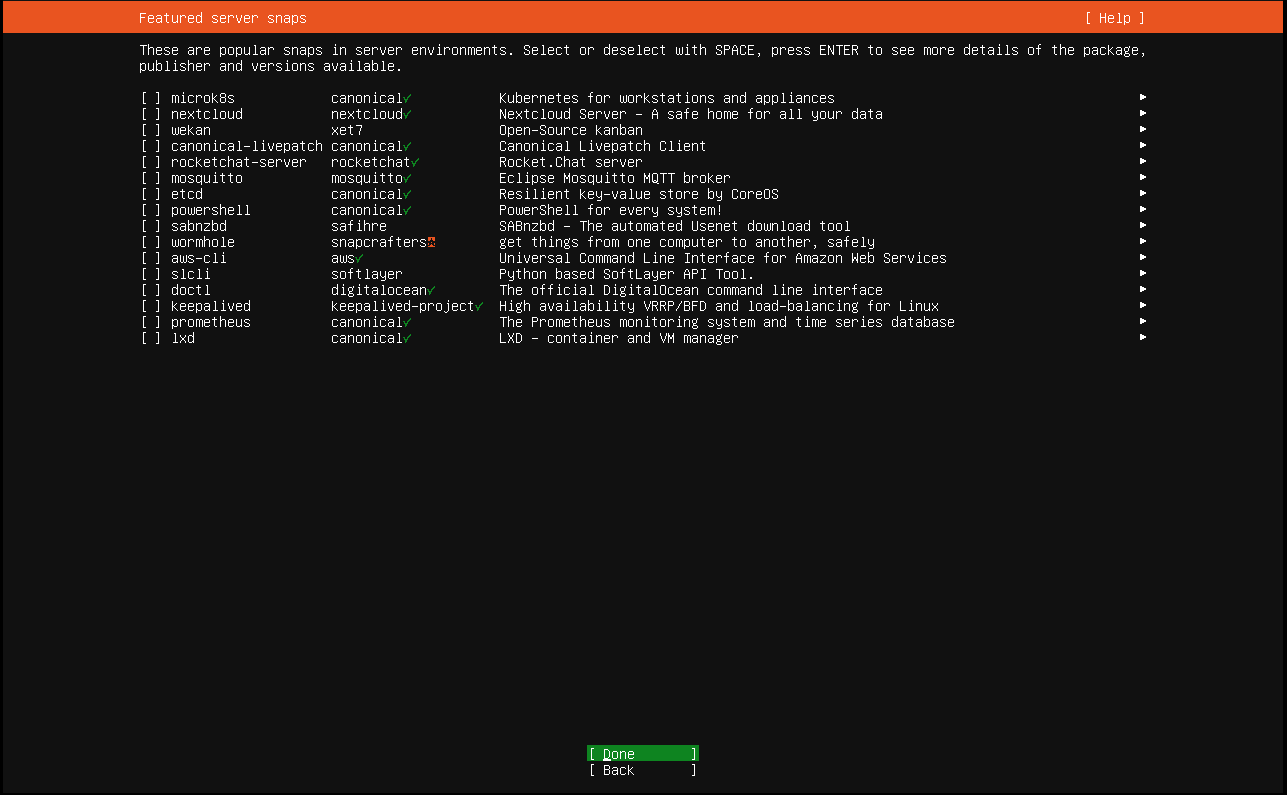The height and width of the screenshot is (795, 1287).
Task: Click verified checkmark beside mosquitto publisher
Action: [407, 178]
